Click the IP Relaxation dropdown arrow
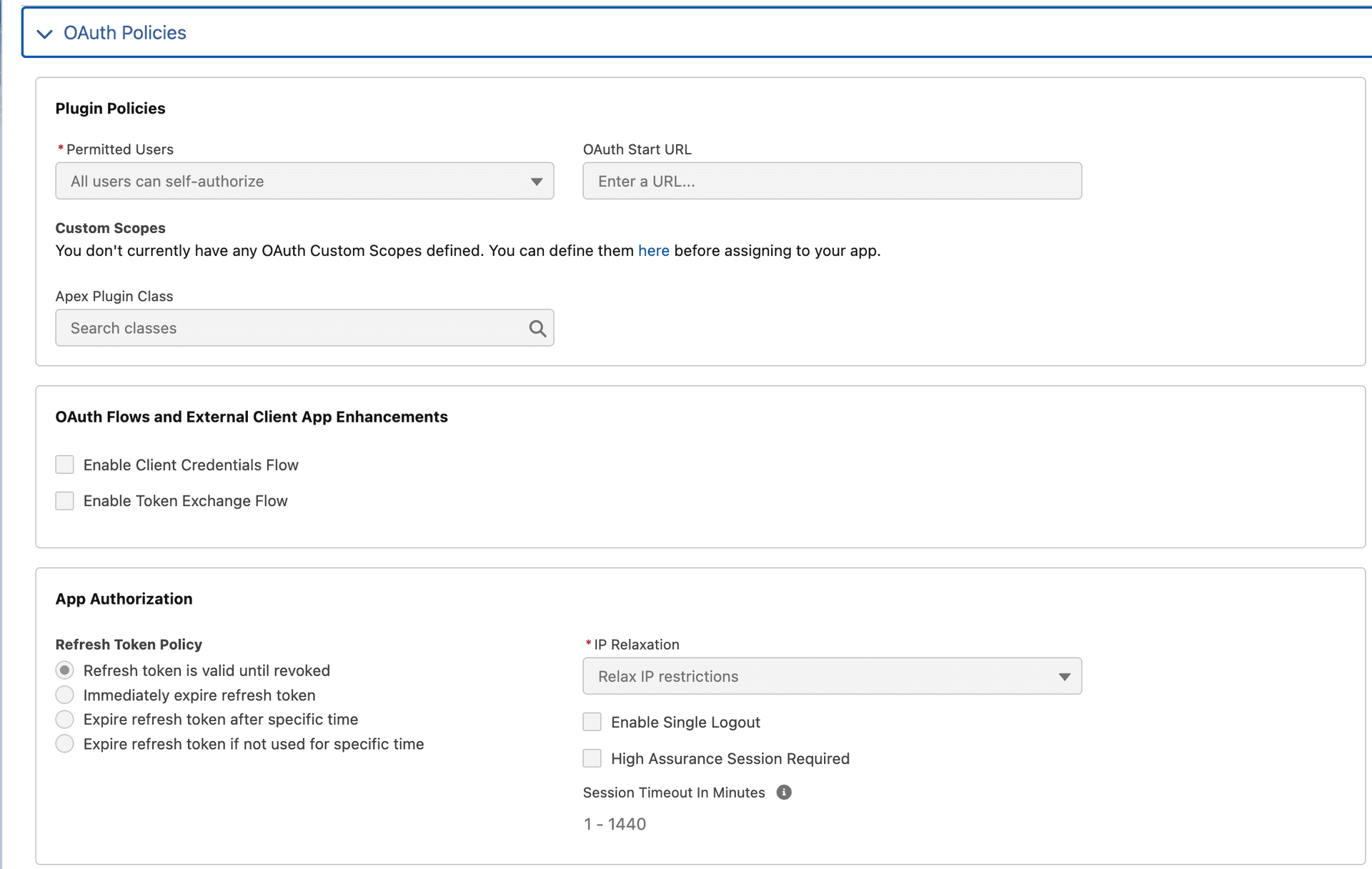This screenshot has width=1372, height=869. coord(1065,676)
